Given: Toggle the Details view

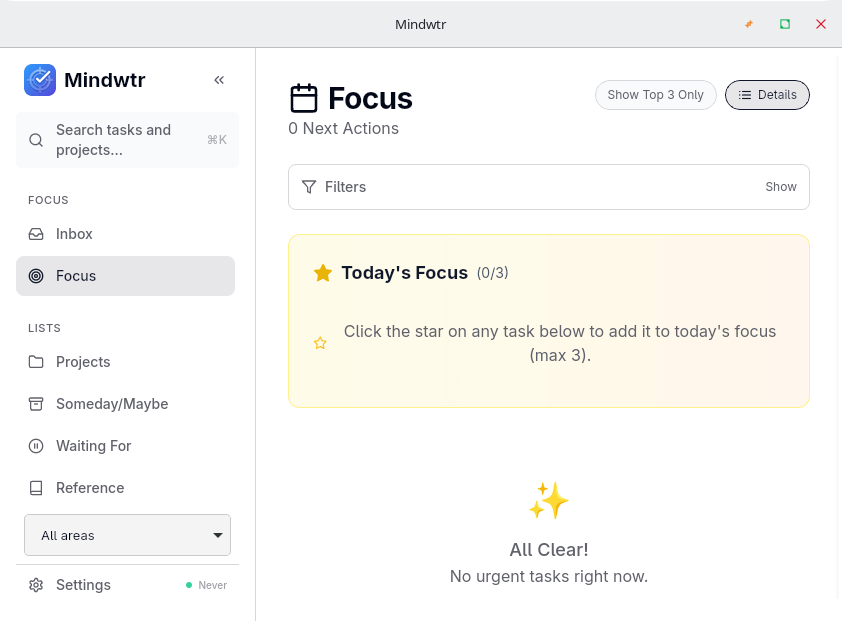Looking at the screenshot, I should (767, 94).
